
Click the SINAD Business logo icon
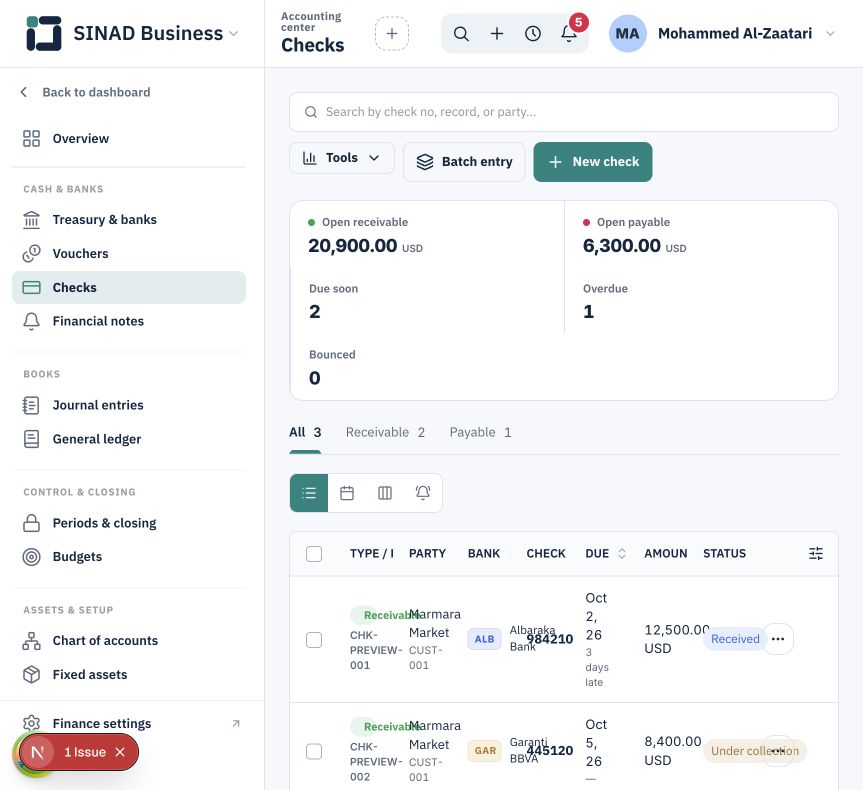[x=43, y=33]
